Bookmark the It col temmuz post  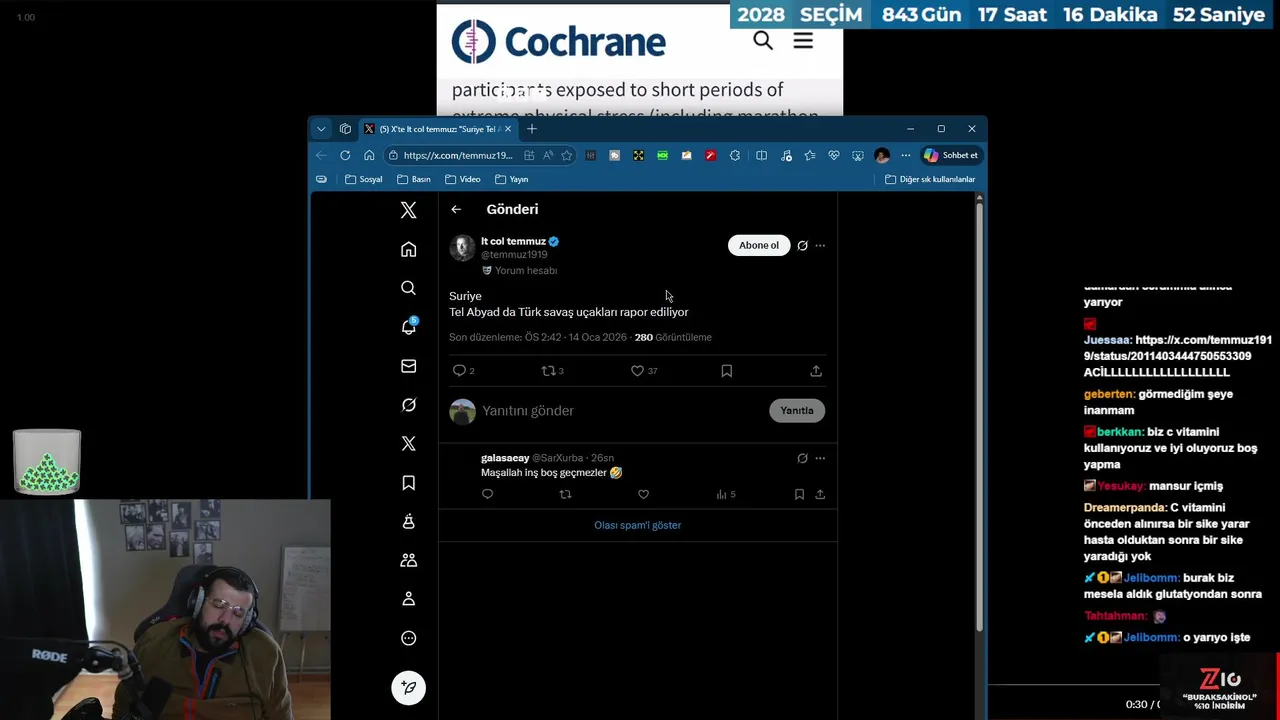[x=727, y=370]
